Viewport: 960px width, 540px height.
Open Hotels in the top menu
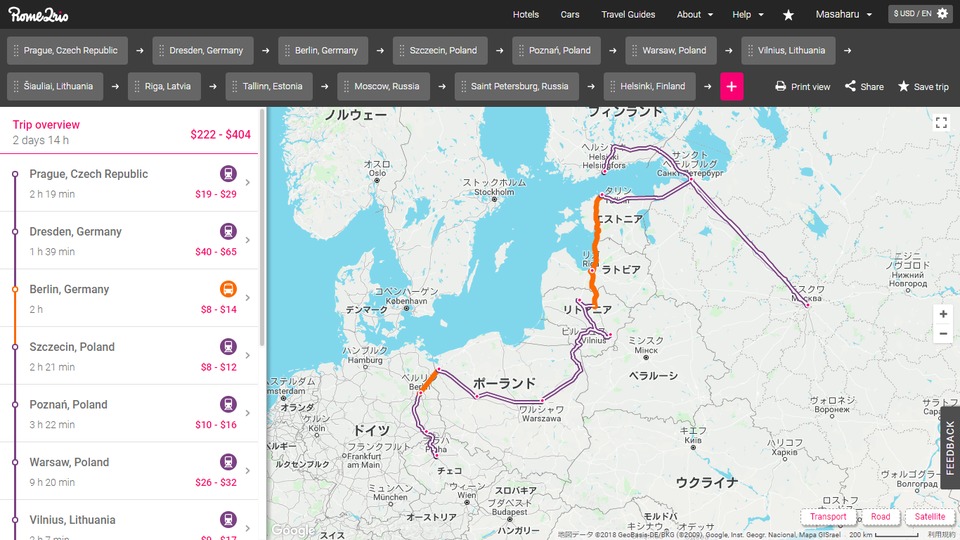tap(525, 14)
